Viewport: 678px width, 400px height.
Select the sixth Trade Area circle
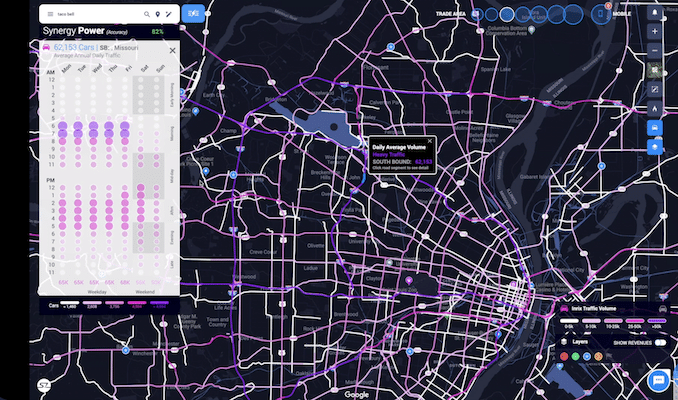coord(556,14)
